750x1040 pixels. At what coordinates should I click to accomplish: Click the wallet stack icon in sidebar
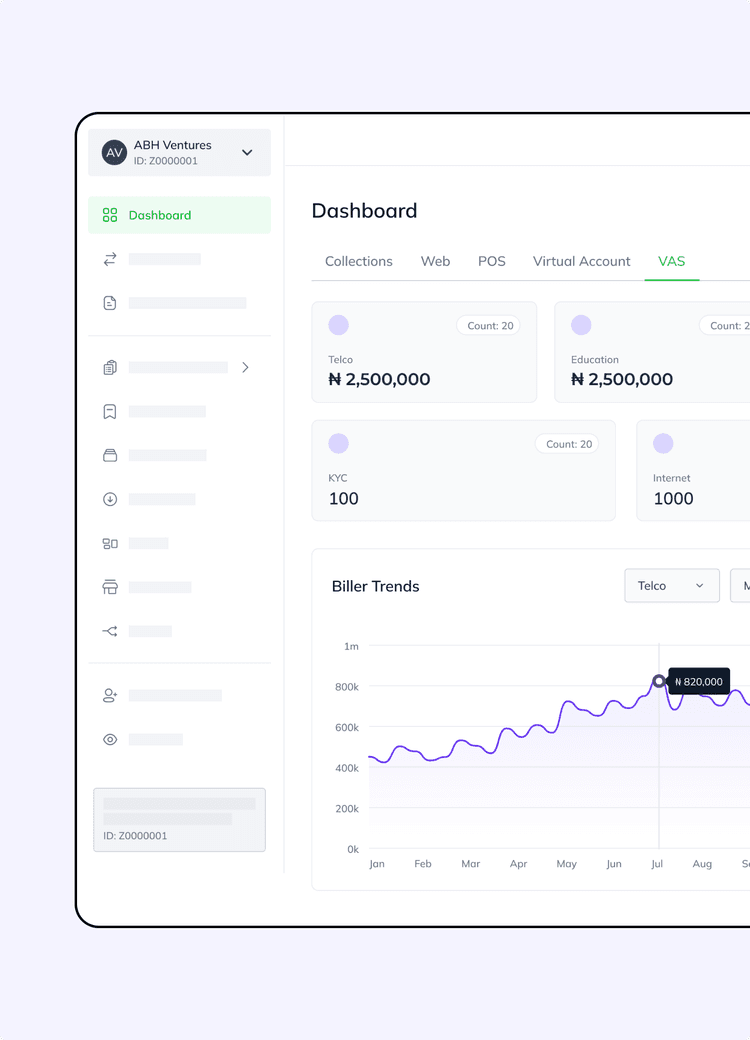pos(110,455)
